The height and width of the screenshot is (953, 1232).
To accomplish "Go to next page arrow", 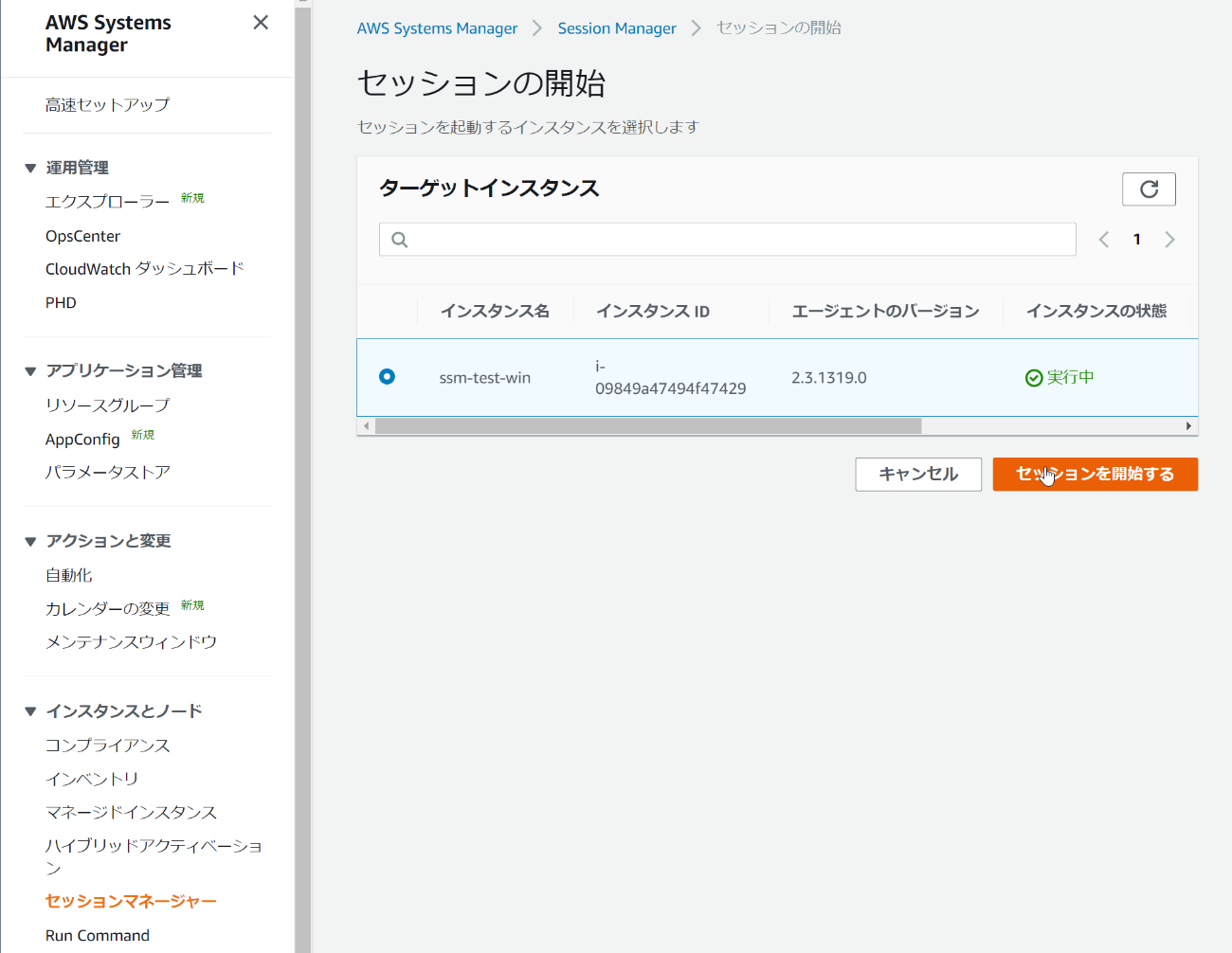I will click(1169, 240).
